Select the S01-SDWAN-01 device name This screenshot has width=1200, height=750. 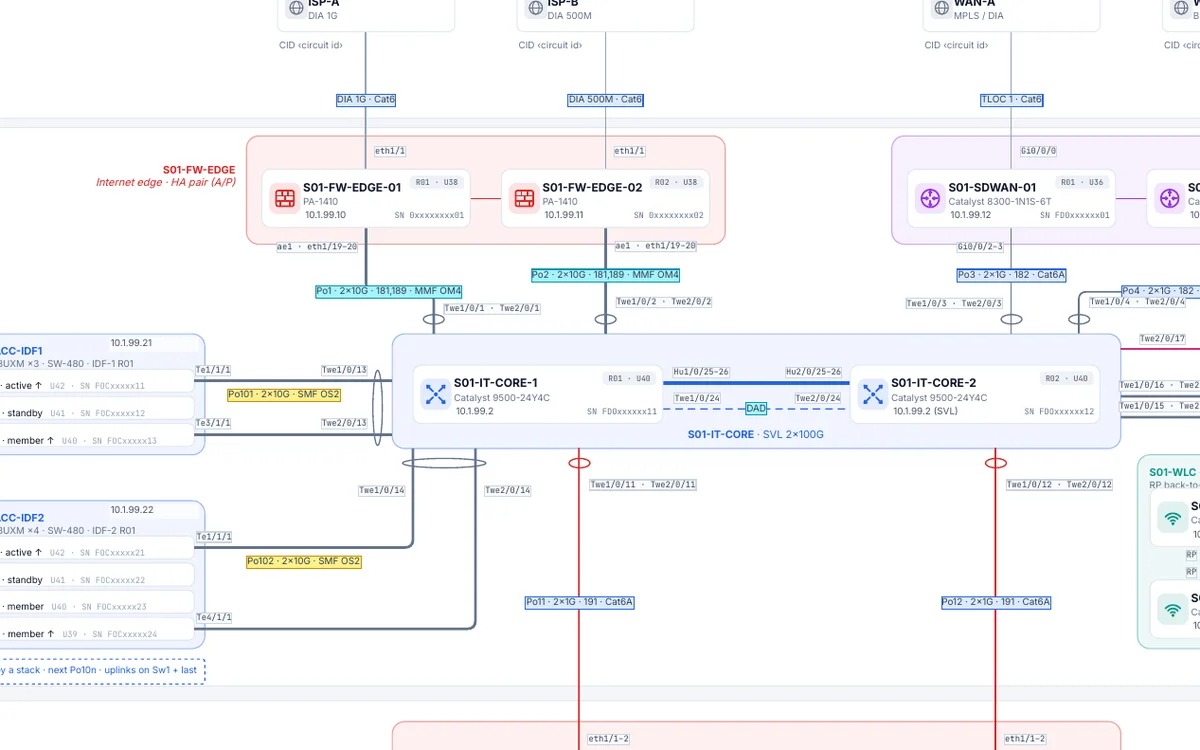coord(992,187)
